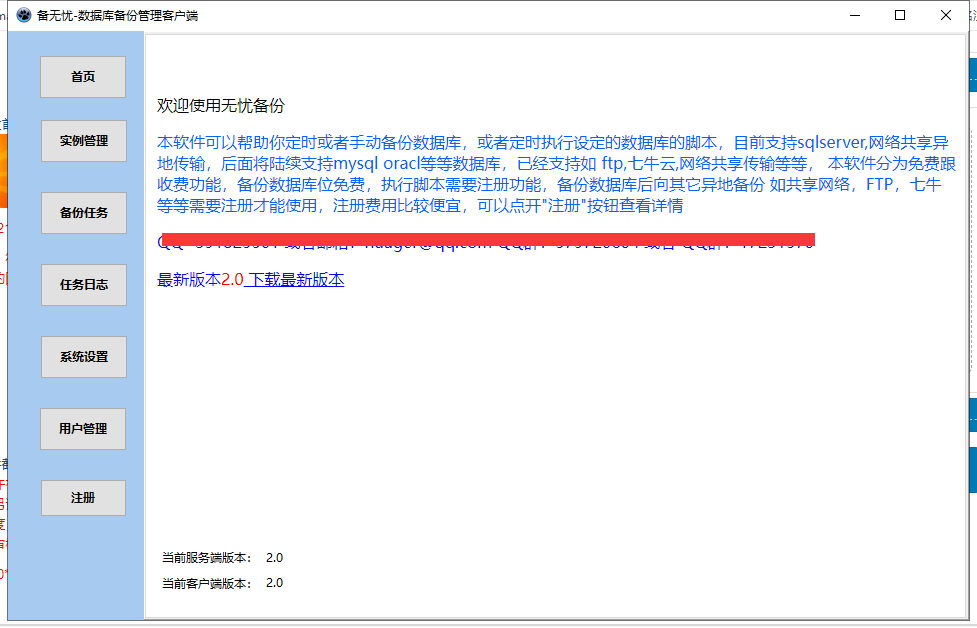
Task: Click the 欢迎使用无忧备份 heading
Action: tap(221, 106)
